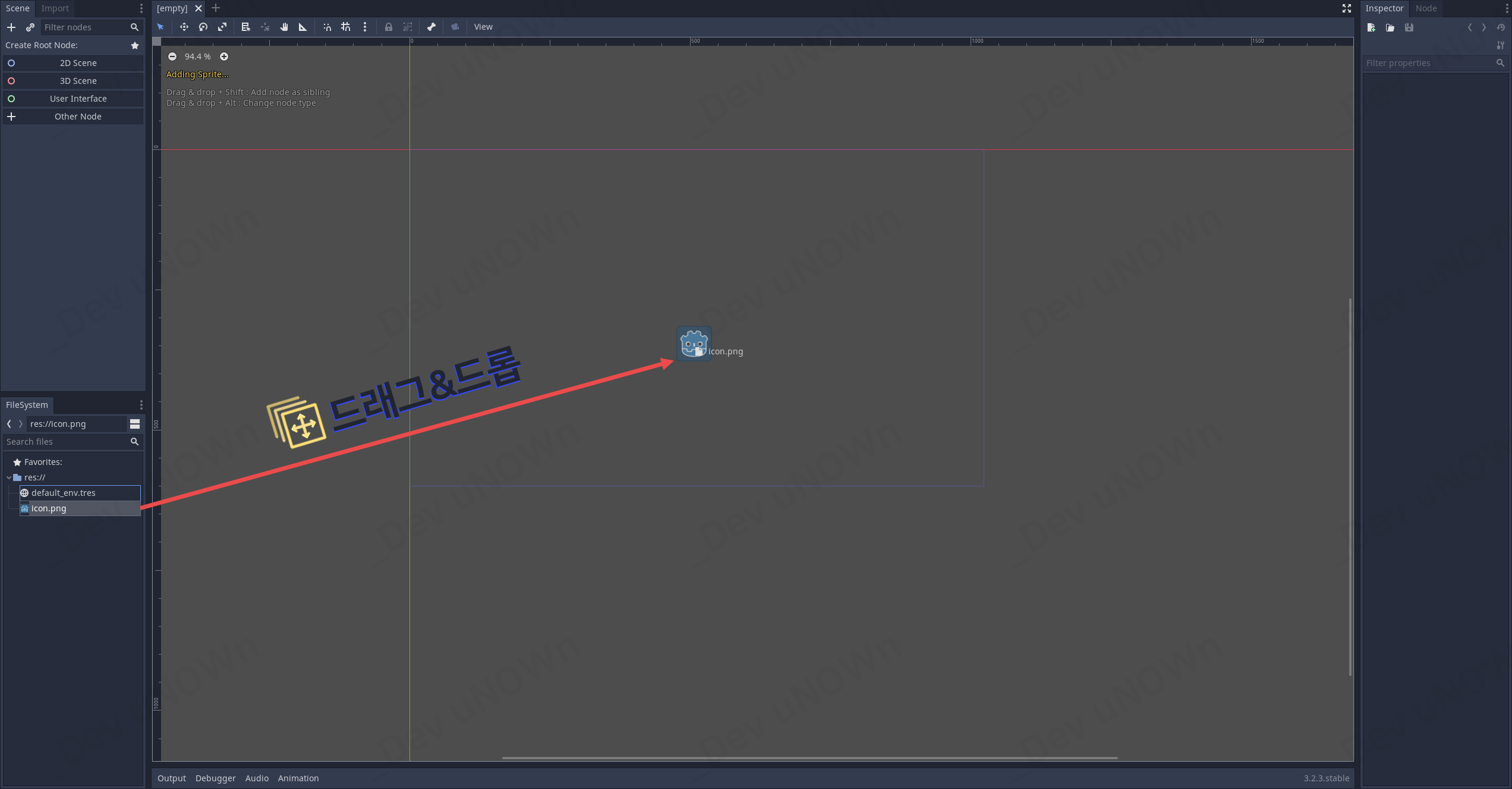Switch to the Import tab
The height and width of the screenshot is (789, 1512).
coord(55,8)
